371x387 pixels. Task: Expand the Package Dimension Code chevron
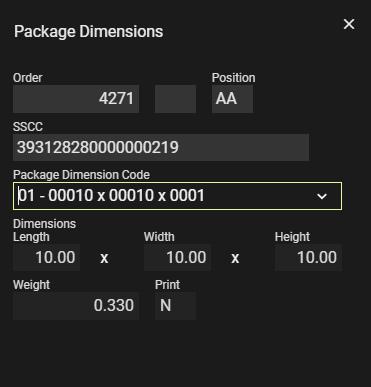(x=322, y=196)
